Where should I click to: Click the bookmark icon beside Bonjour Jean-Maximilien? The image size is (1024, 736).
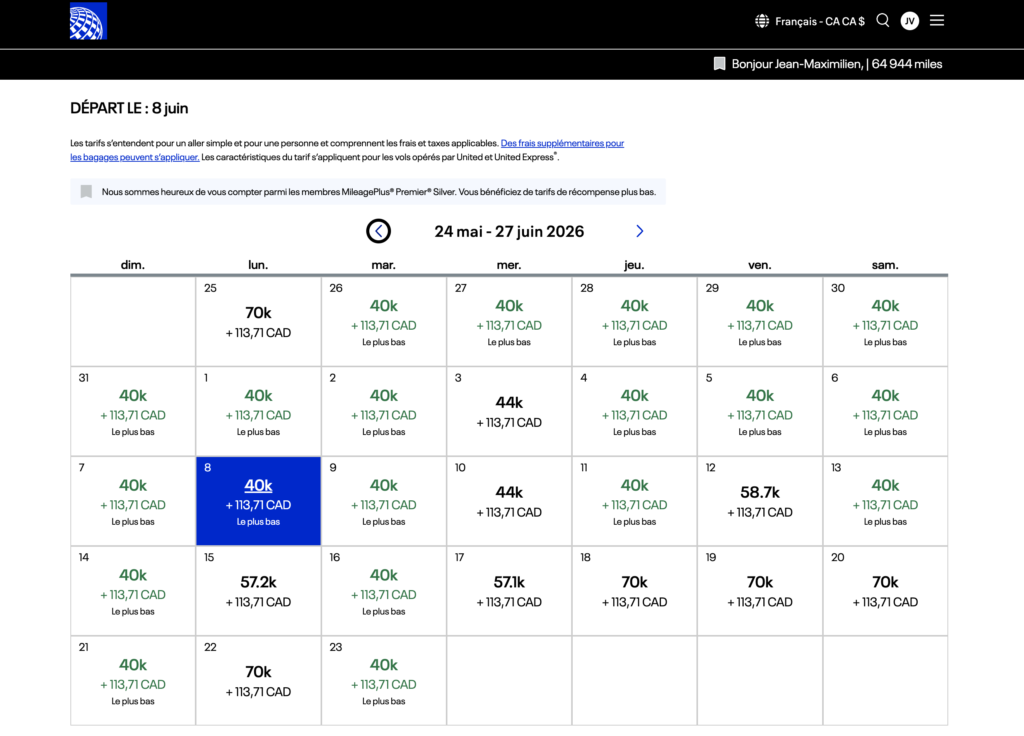coord(719,64)
